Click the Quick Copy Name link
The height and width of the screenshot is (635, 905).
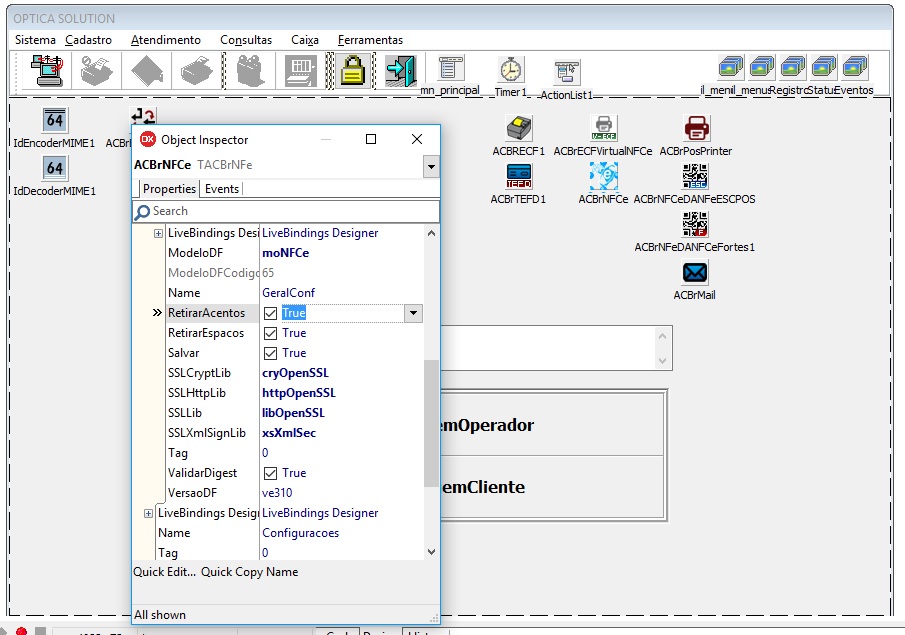click(249, 572)
